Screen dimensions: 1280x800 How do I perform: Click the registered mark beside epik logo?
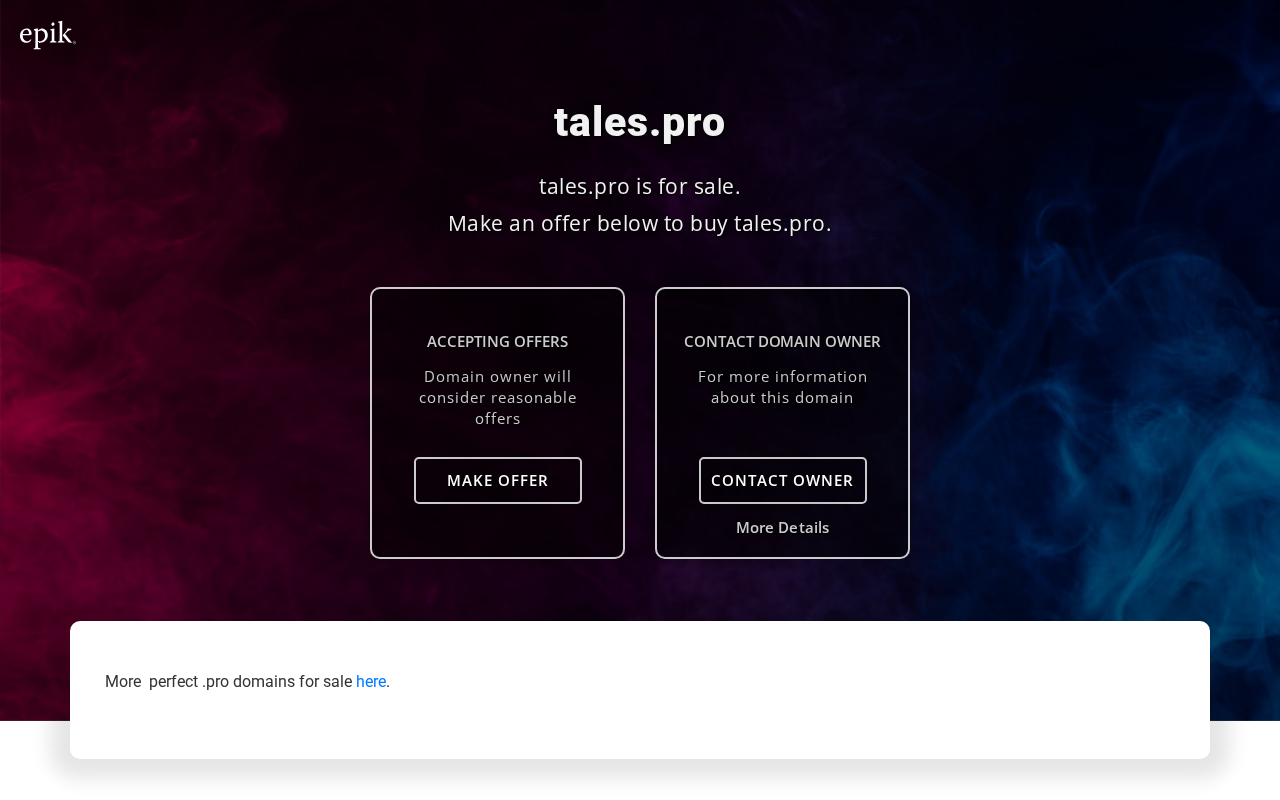click(74, 43)
